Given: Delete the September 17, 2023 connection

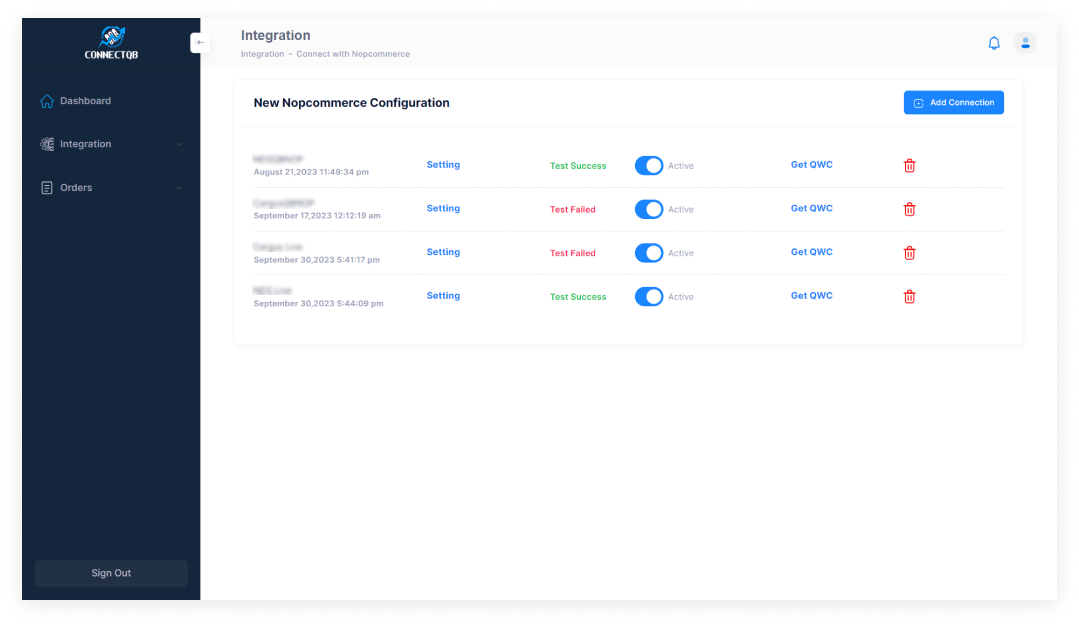Looking at the screenshot, I should (909, 209).
